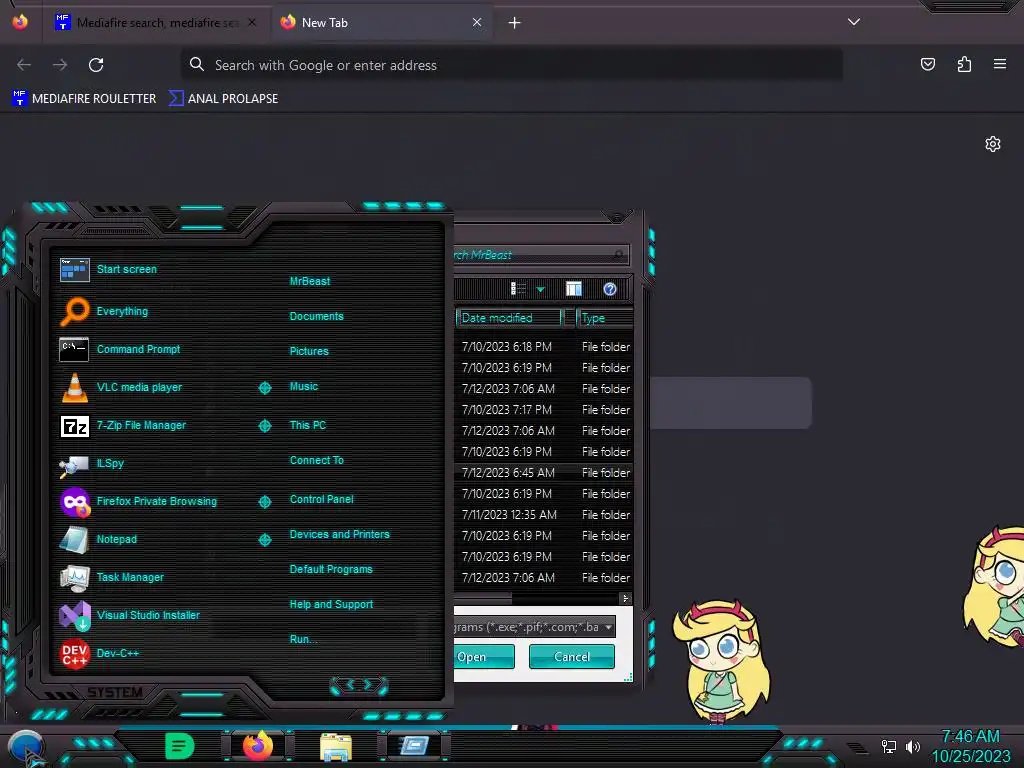Screen dimensions: 1024x768
Task: Select the row dated 7/10/2023 7:17 PM
Action: tap(543, 409)
